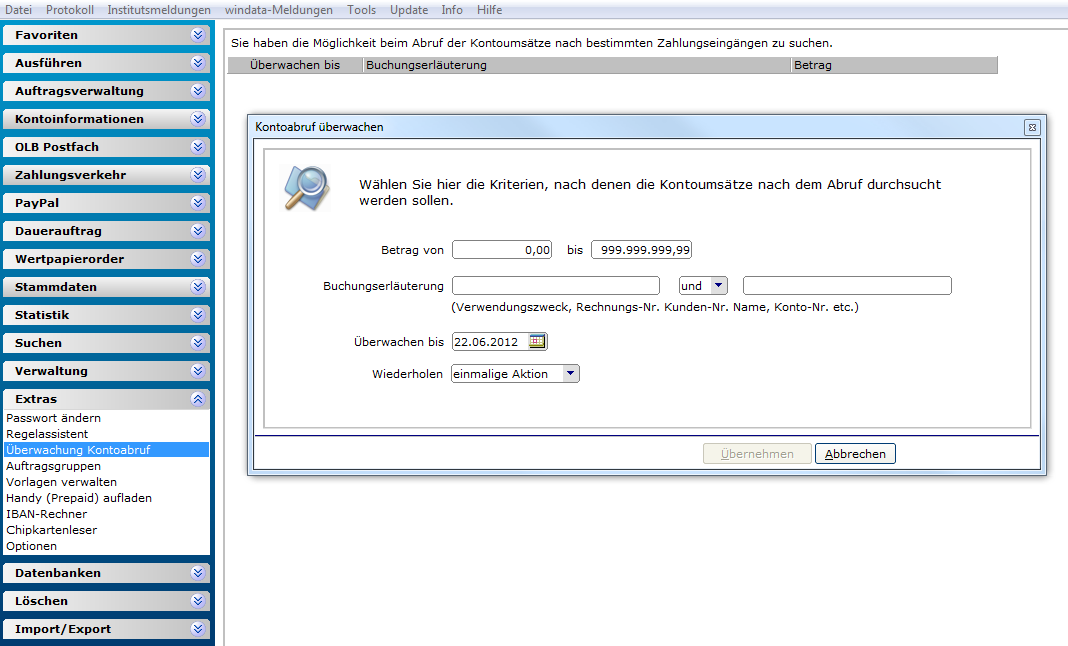Viewport: 1068px width, 646px height.
Task: Open Wiederholen 'einmalige Aktion' dropdown
Action: point(571,373)
